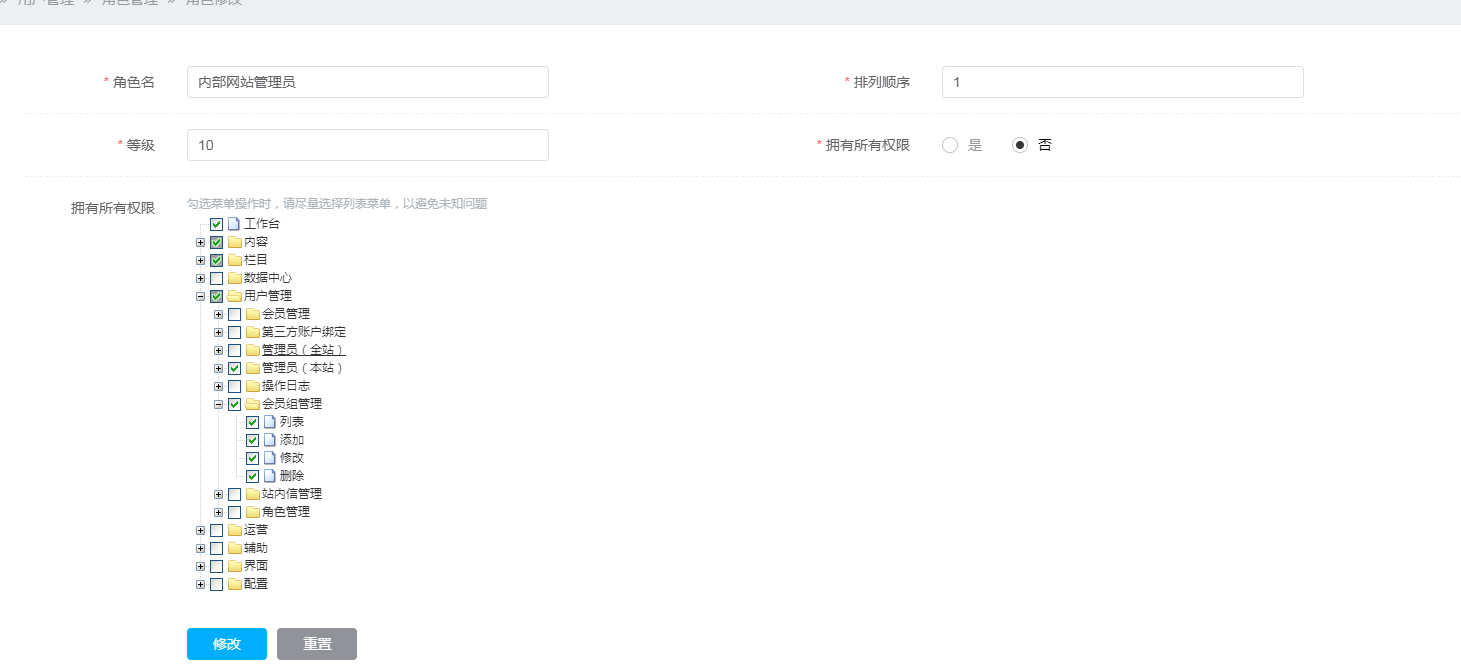Click the 配置 folder icon

(x=235, y=584)
